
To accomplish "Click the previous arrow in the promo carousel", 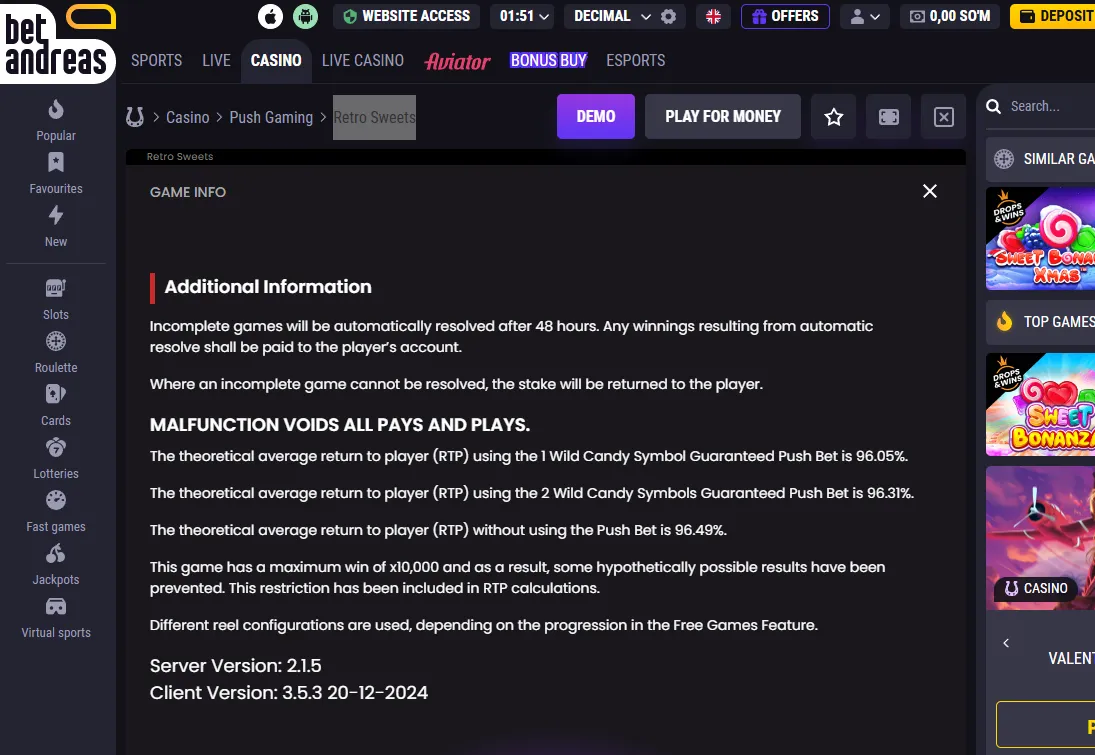I will point(1006,643).
